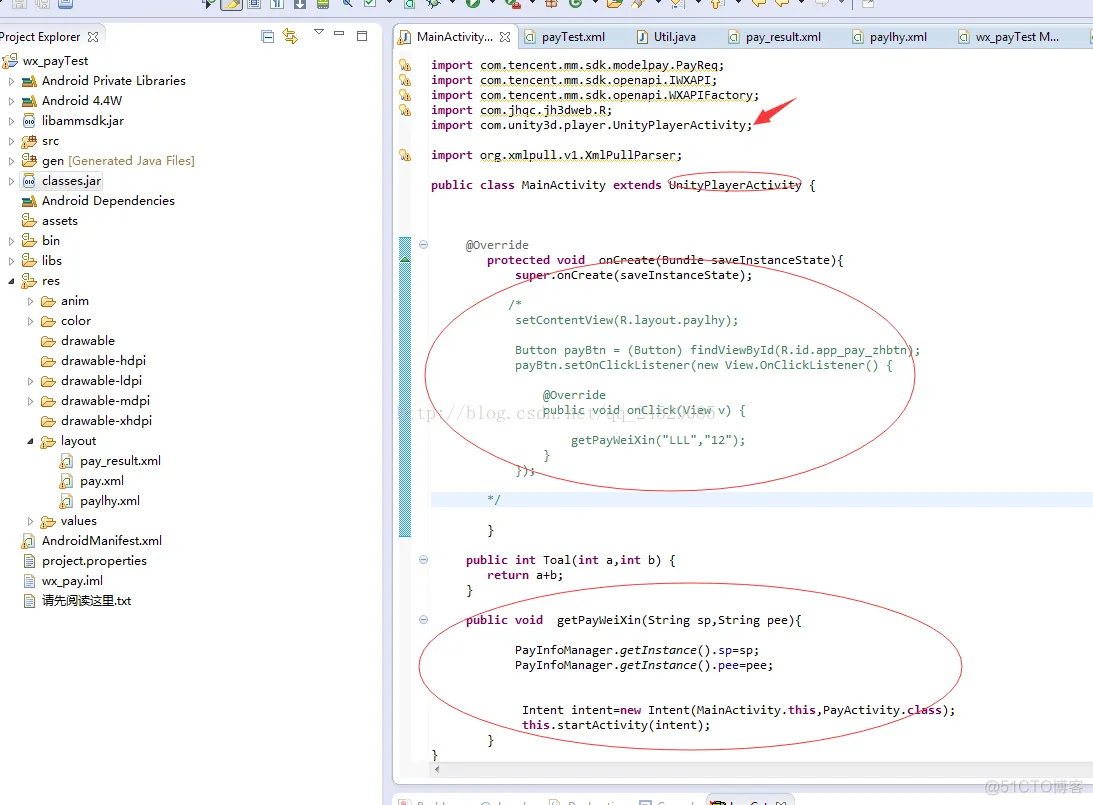Switch to the MainActivity editor tab
This screenshot has height=805, width=1093.
point(454,37)
